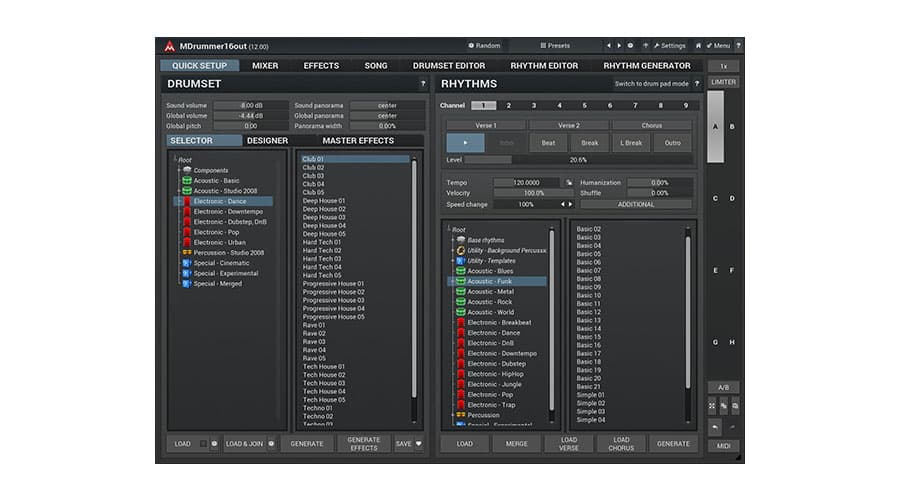This screenshot has height=500, width=900.
Task: Expand Utility - Background Percussion node
Action: 453,250
